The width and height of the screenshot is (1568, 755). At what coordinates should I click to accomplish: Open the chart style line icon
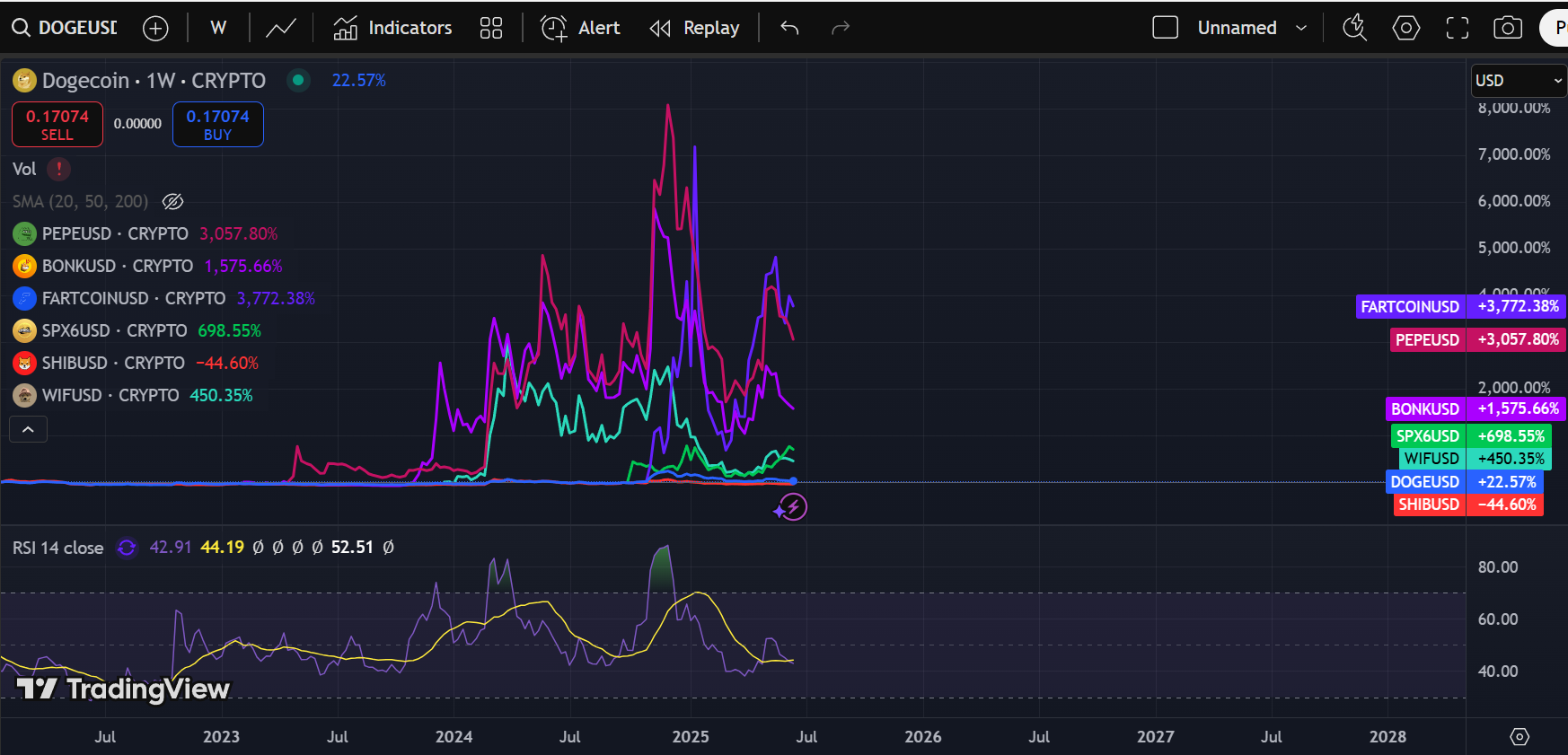pyautogui.click(x=281, y=29)
